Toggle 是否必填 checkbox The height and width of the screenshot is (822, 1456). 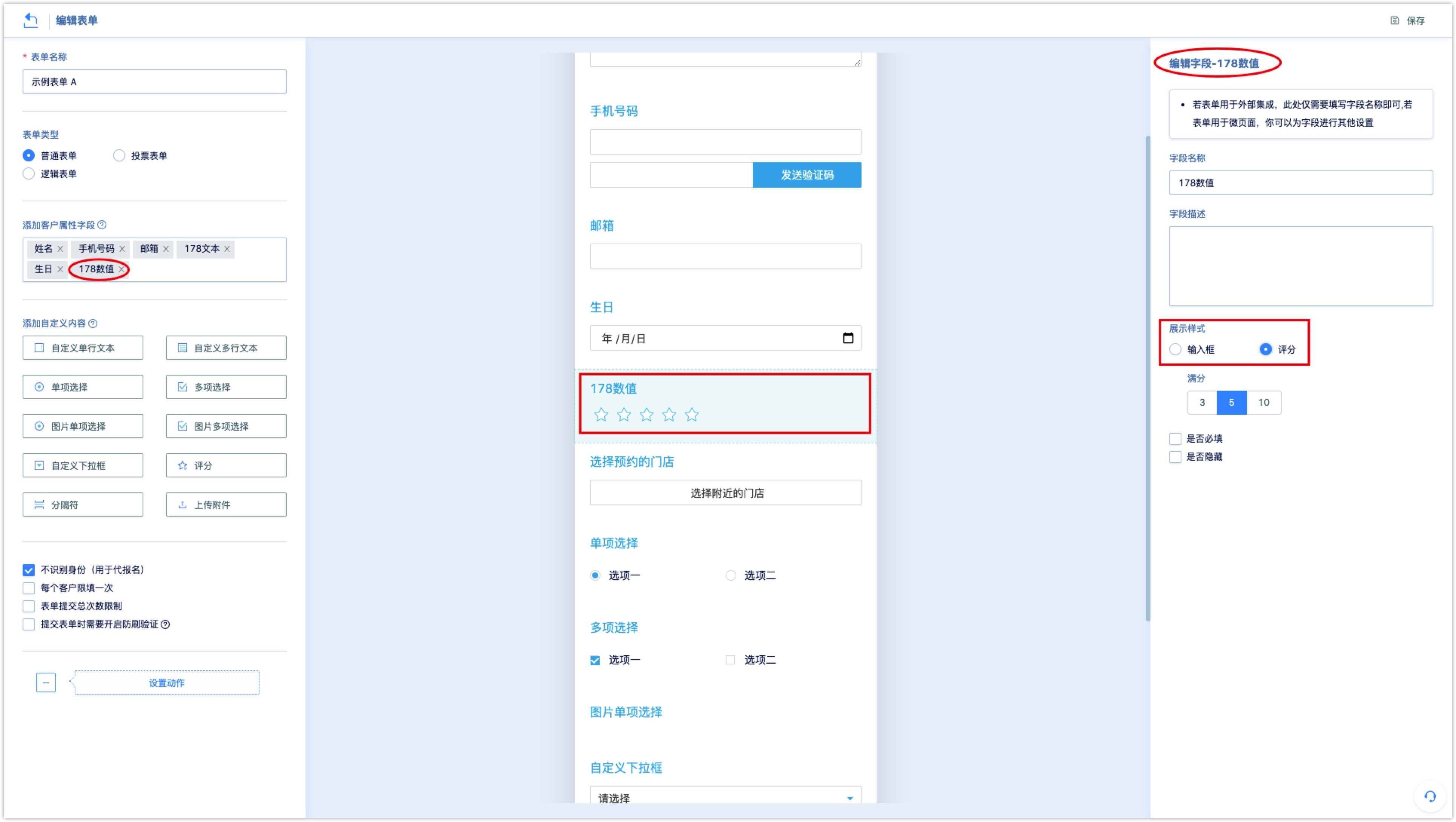click(1175, 439)
